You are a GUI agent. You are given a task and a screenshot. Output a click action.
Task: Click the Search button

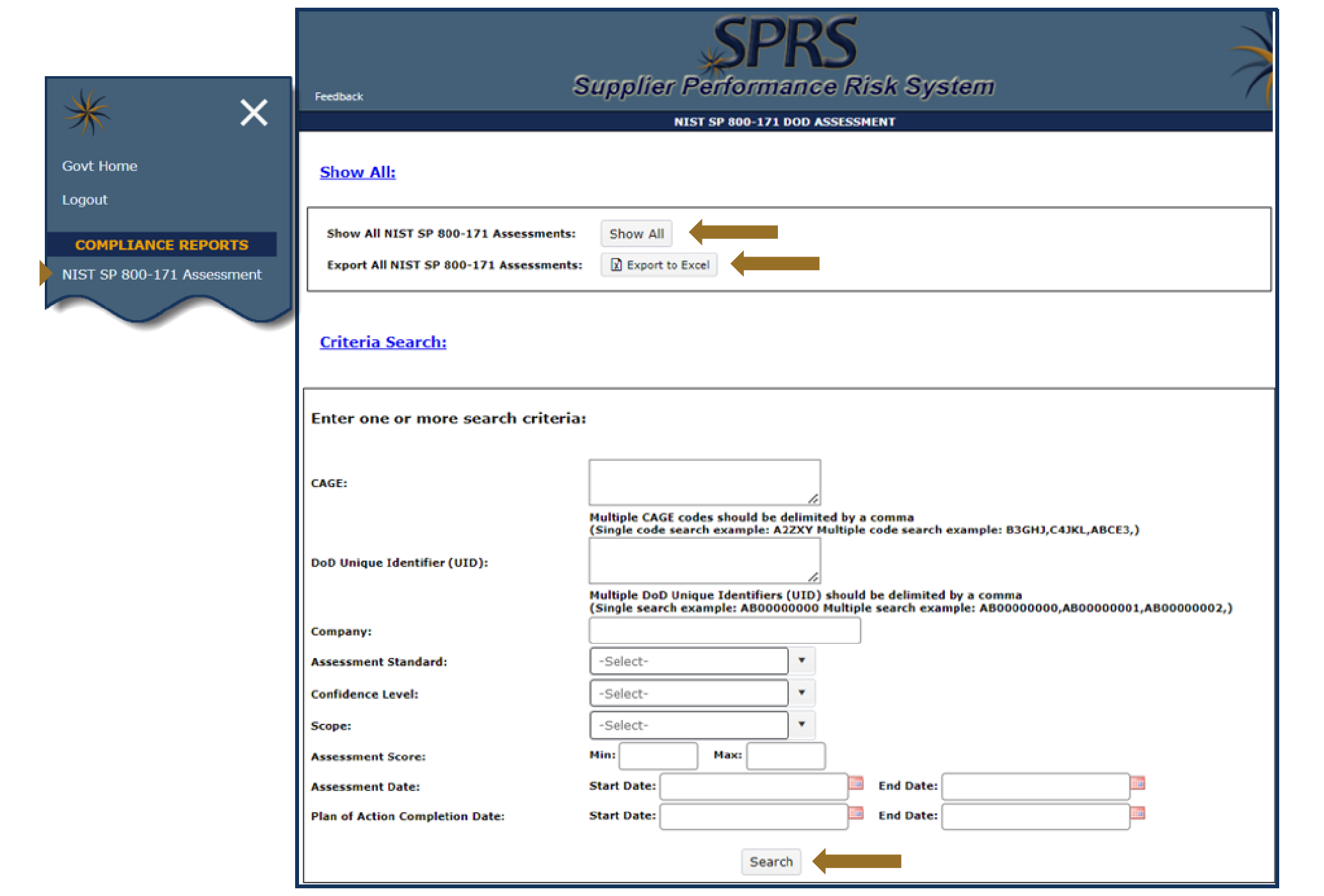coord(771,861)
